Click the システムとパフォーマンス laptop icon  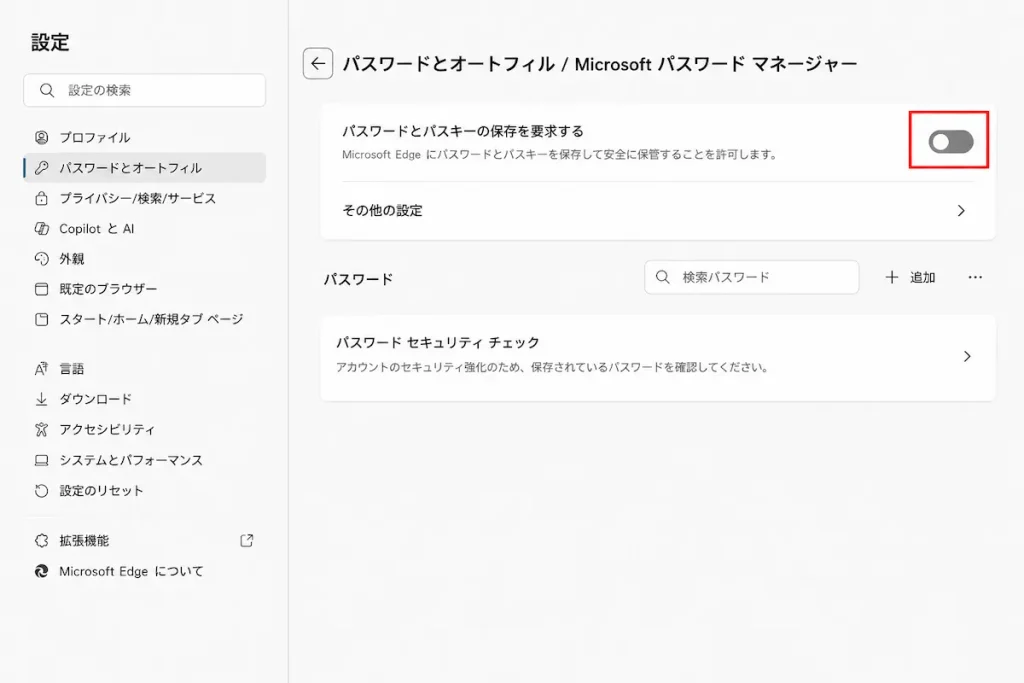41,460
